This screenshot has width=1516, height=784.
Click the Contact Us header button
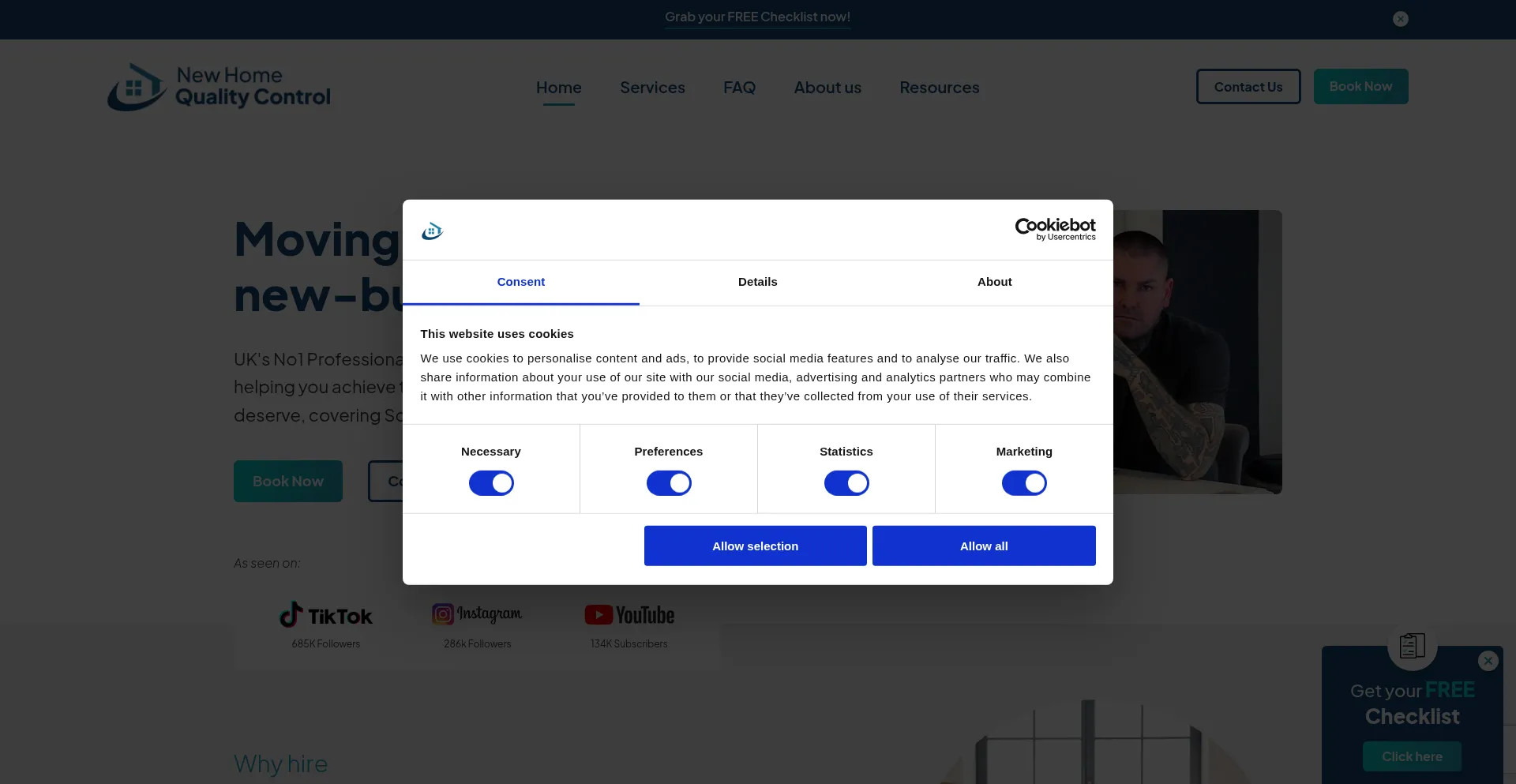1248,87
